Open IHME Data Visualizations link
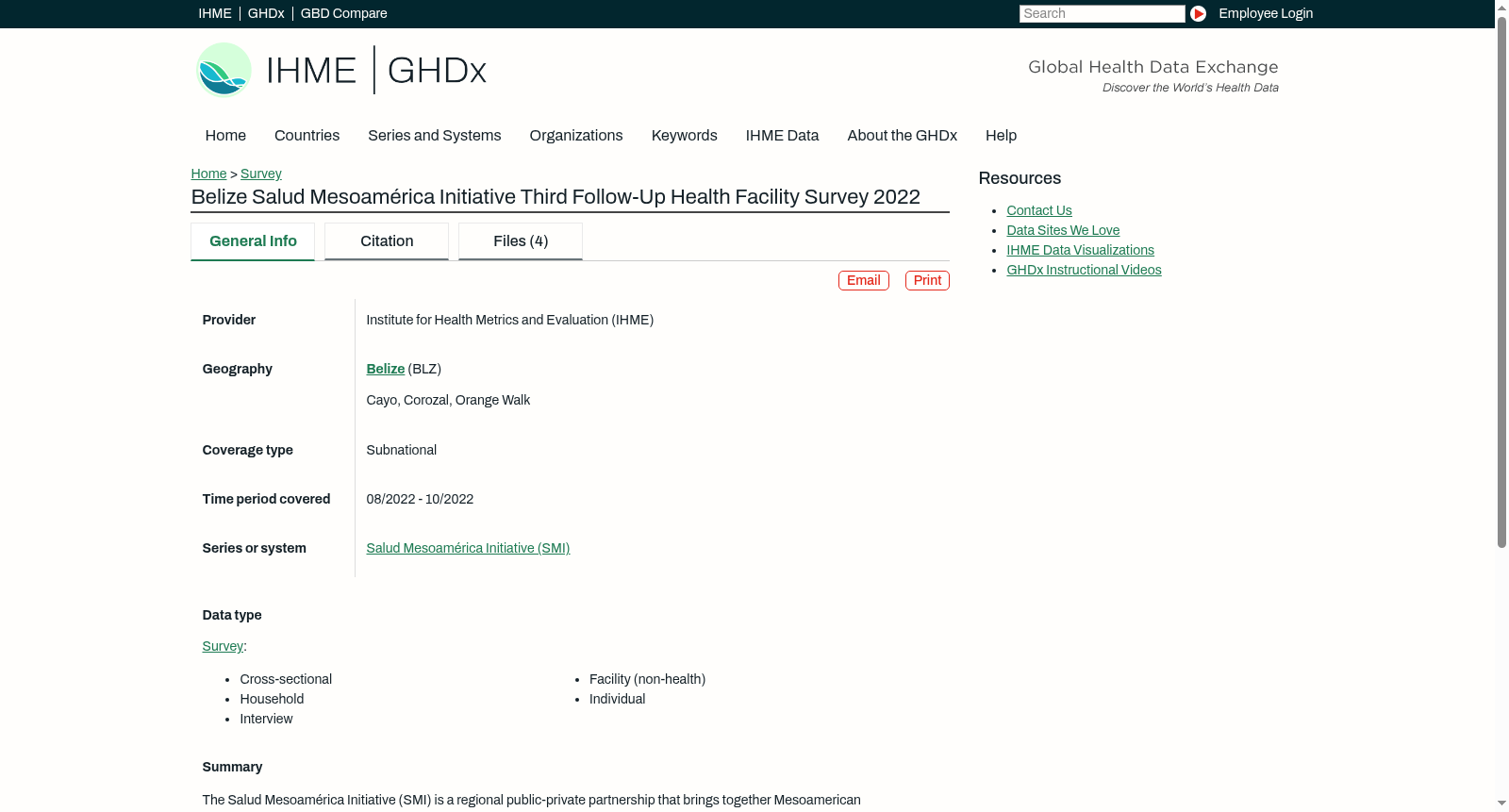The height and width of the screenshot is (812, 1509). tap(1080, 250)
